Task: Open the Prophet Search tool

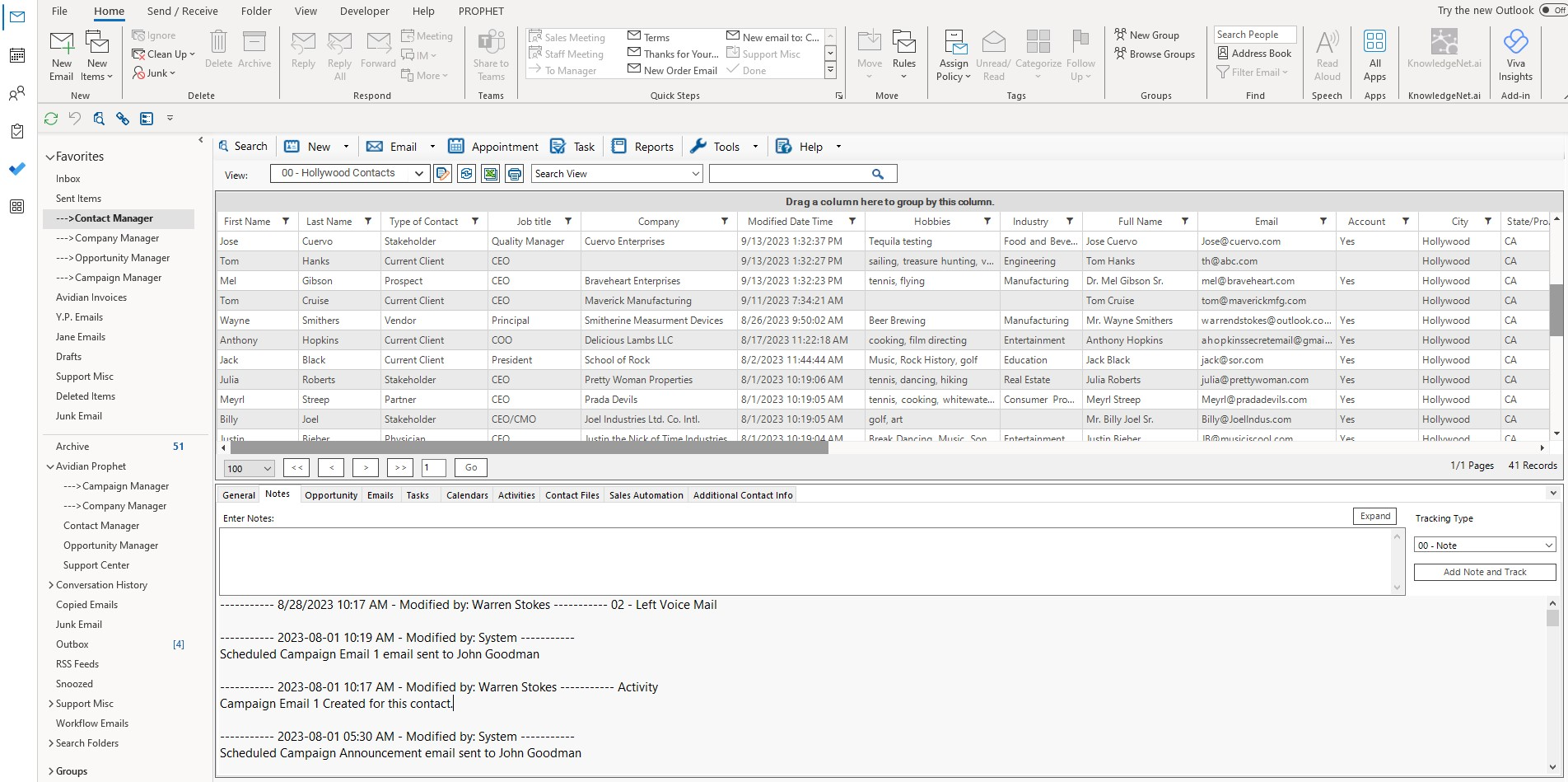Action: pyautogui.click(x=243, y=146)
